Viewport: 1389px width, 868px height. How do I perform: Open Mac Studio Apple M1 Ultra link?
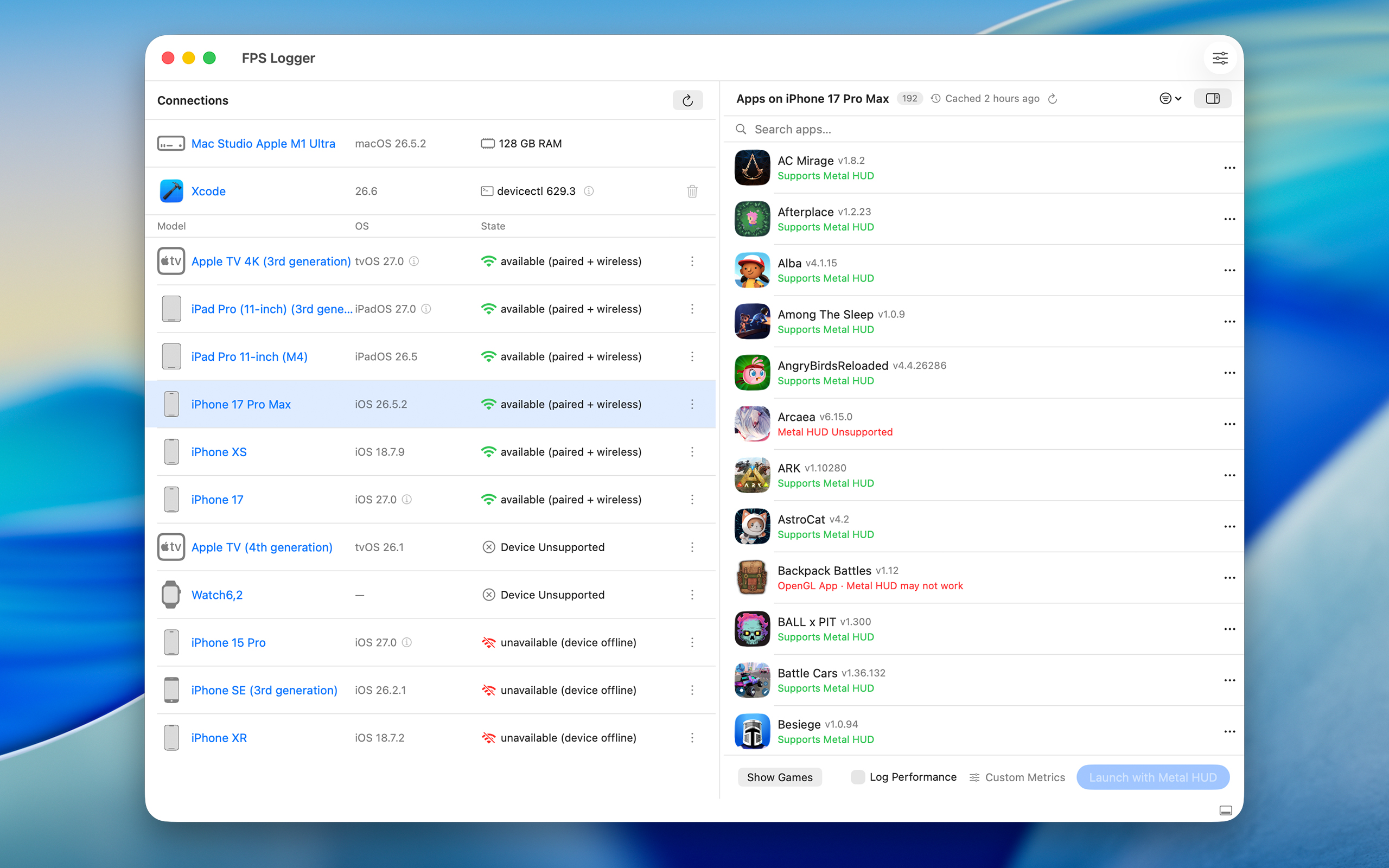[x=263, y=144]
